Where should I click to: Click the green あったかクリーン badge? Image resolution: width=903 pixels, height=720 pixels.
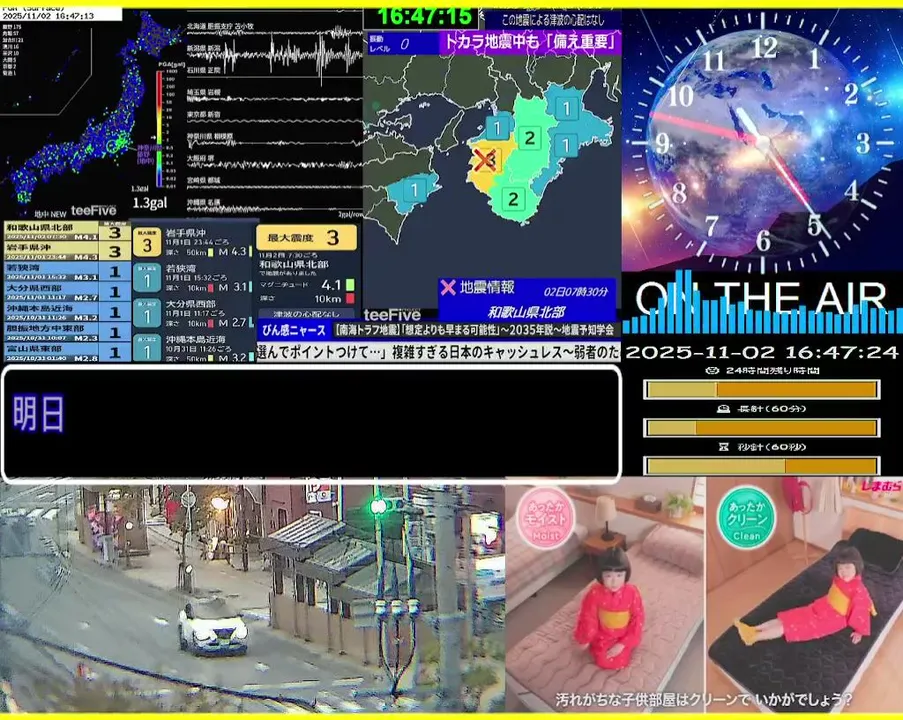(746, 518)
